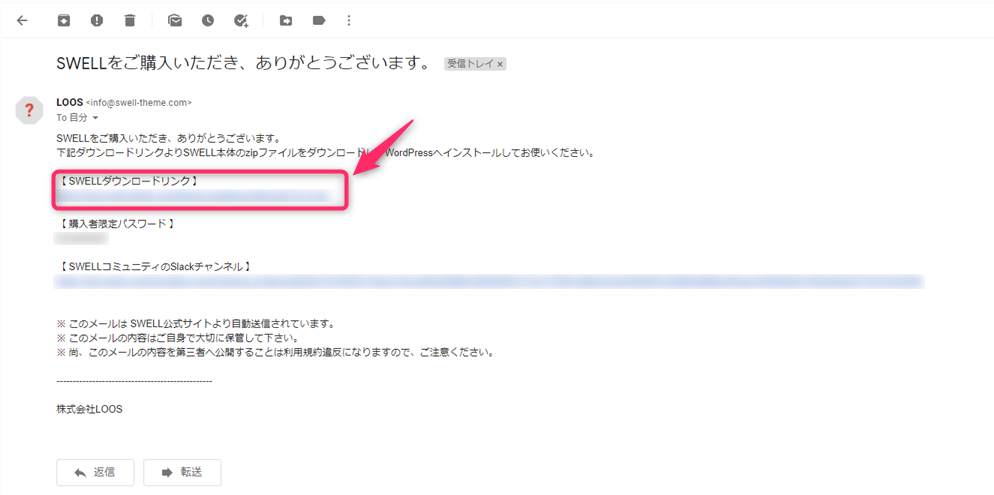994x495 pixels.
Task: Click the line about 利用規約違反 warning
Action: click(275, 352)
